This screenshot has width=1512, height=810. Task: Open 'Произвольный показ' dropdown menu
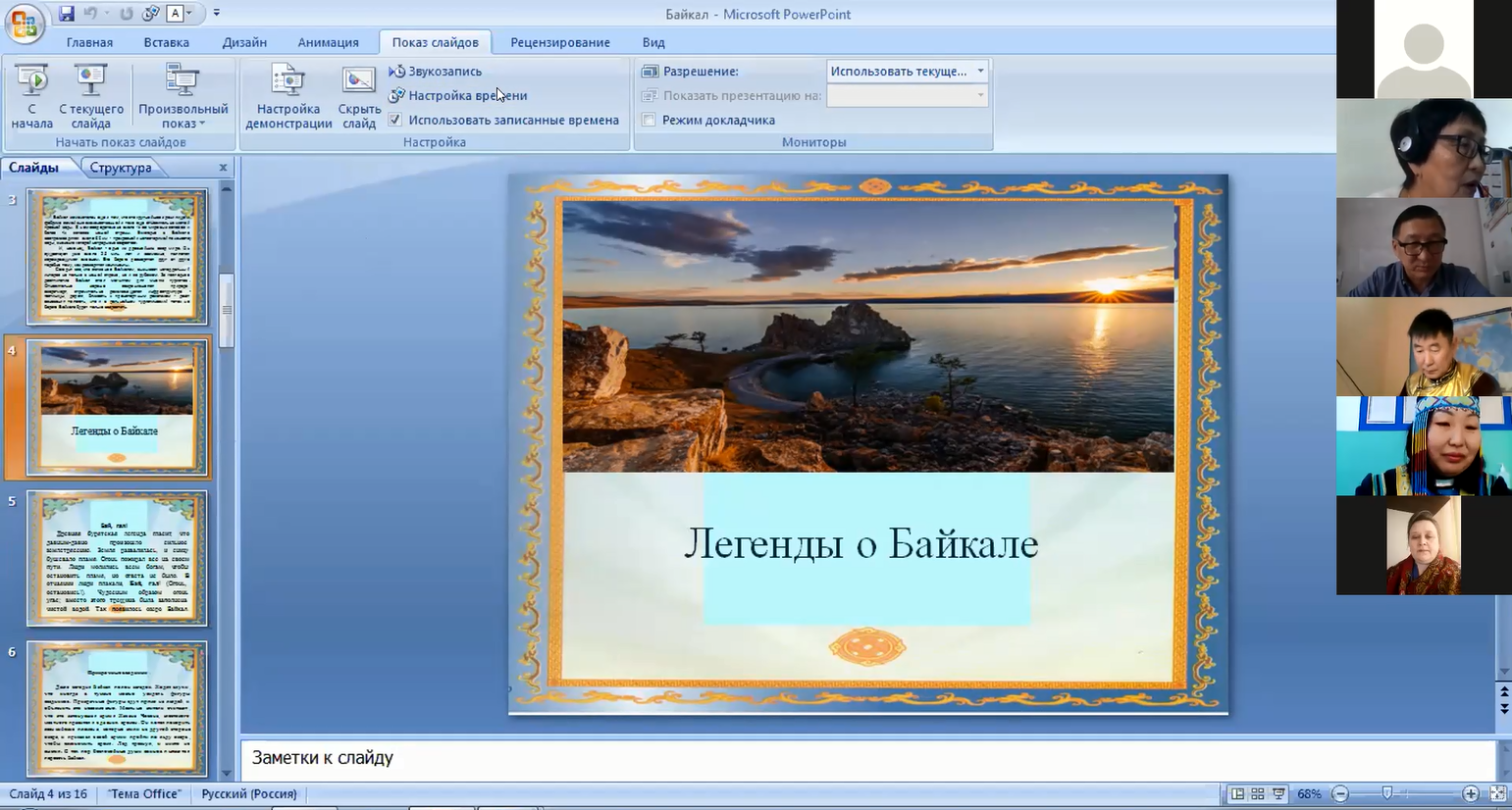point(182,96)
